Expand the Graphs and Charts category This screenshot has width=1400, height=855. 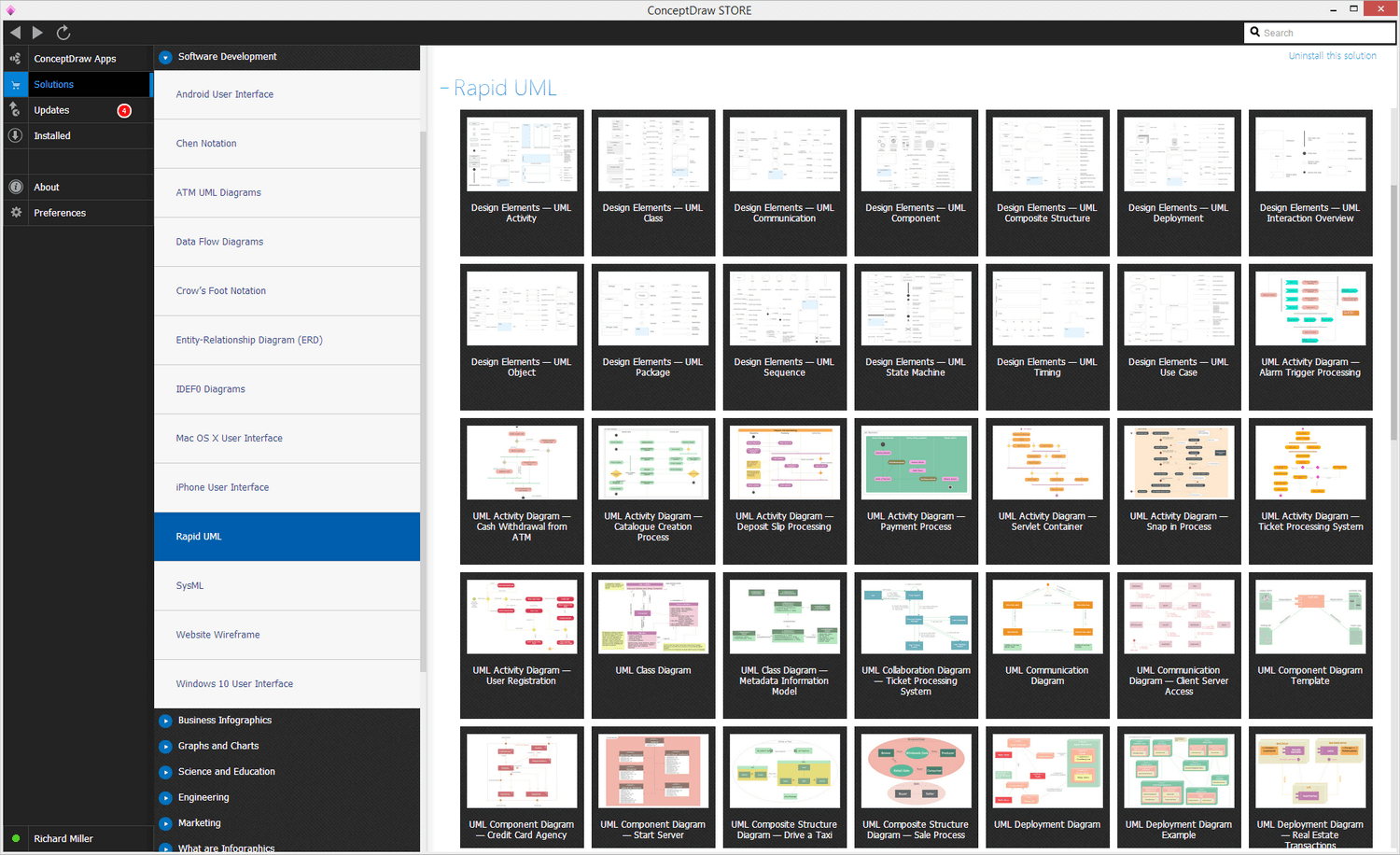165,747
